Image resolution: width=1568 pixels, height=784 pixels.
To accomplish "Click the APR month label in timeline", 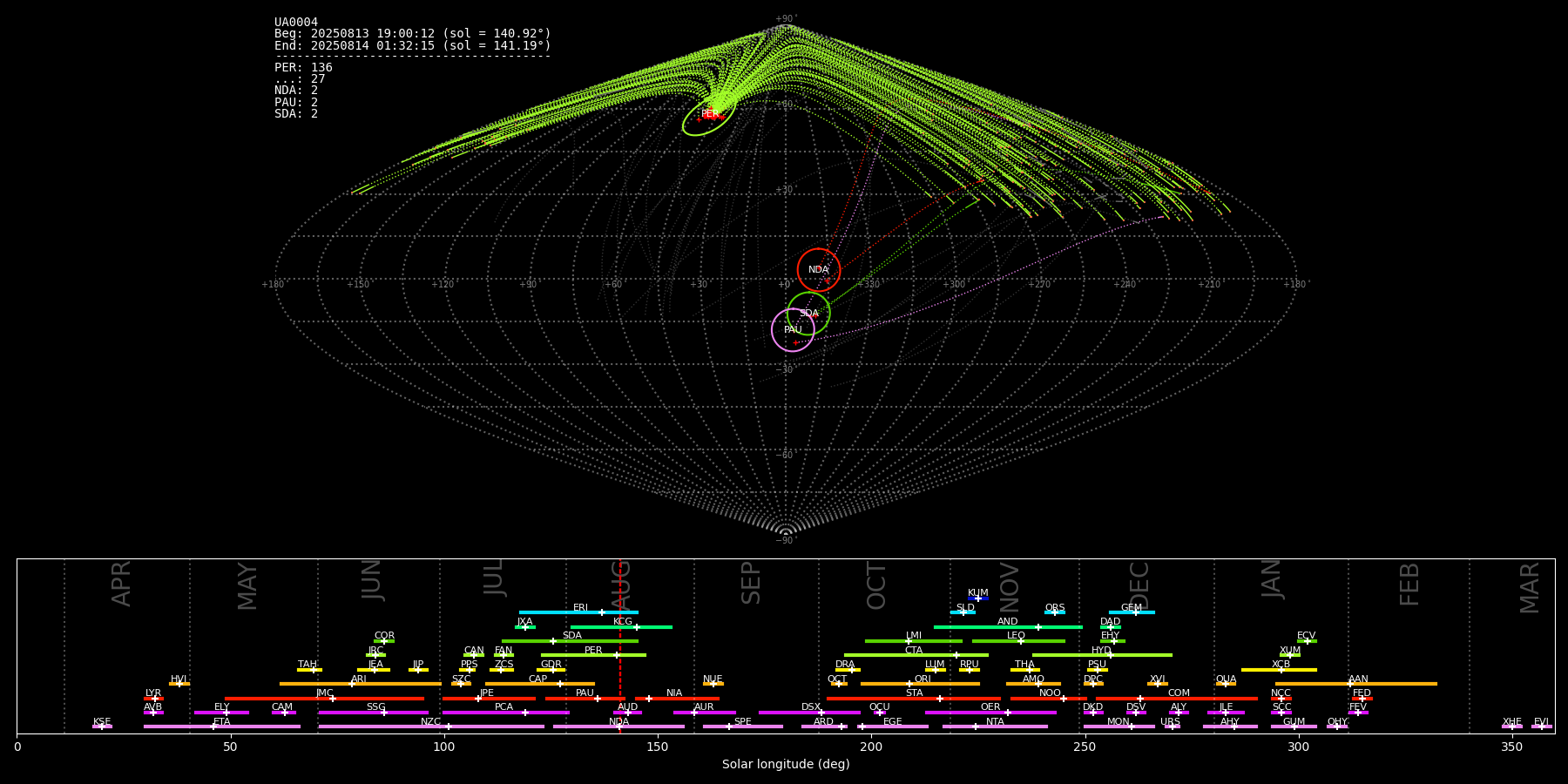I will pos(121,584).
